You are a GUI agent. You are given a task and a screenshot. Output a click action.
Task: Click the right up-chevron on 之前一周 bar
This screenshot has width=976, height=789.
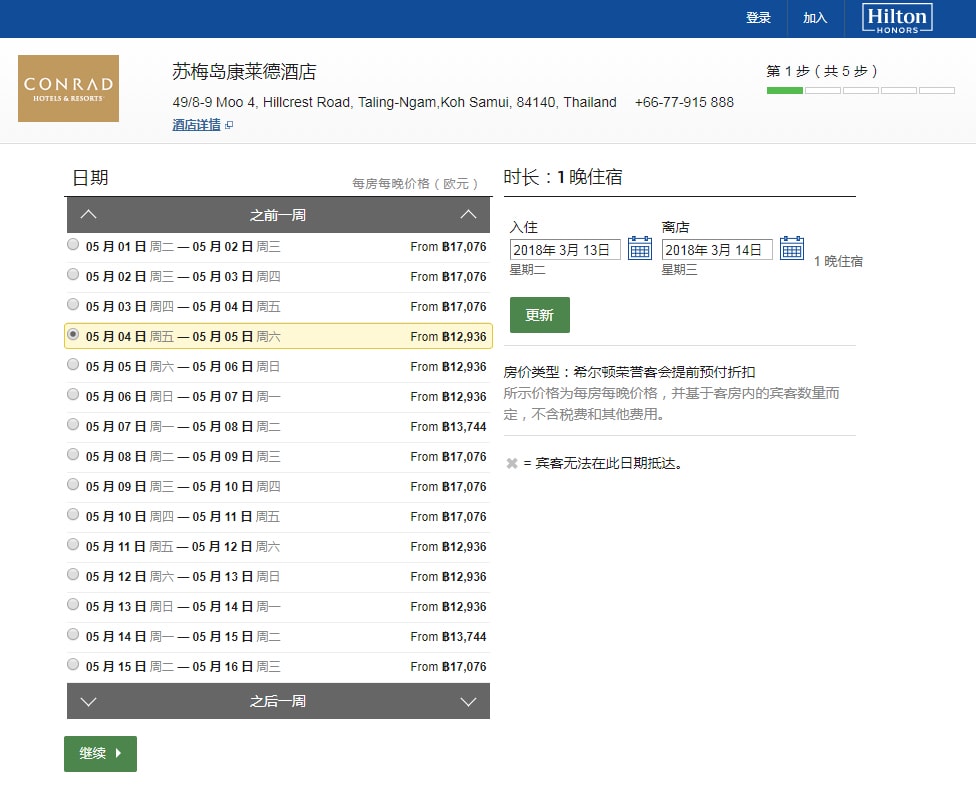(468, 215)
